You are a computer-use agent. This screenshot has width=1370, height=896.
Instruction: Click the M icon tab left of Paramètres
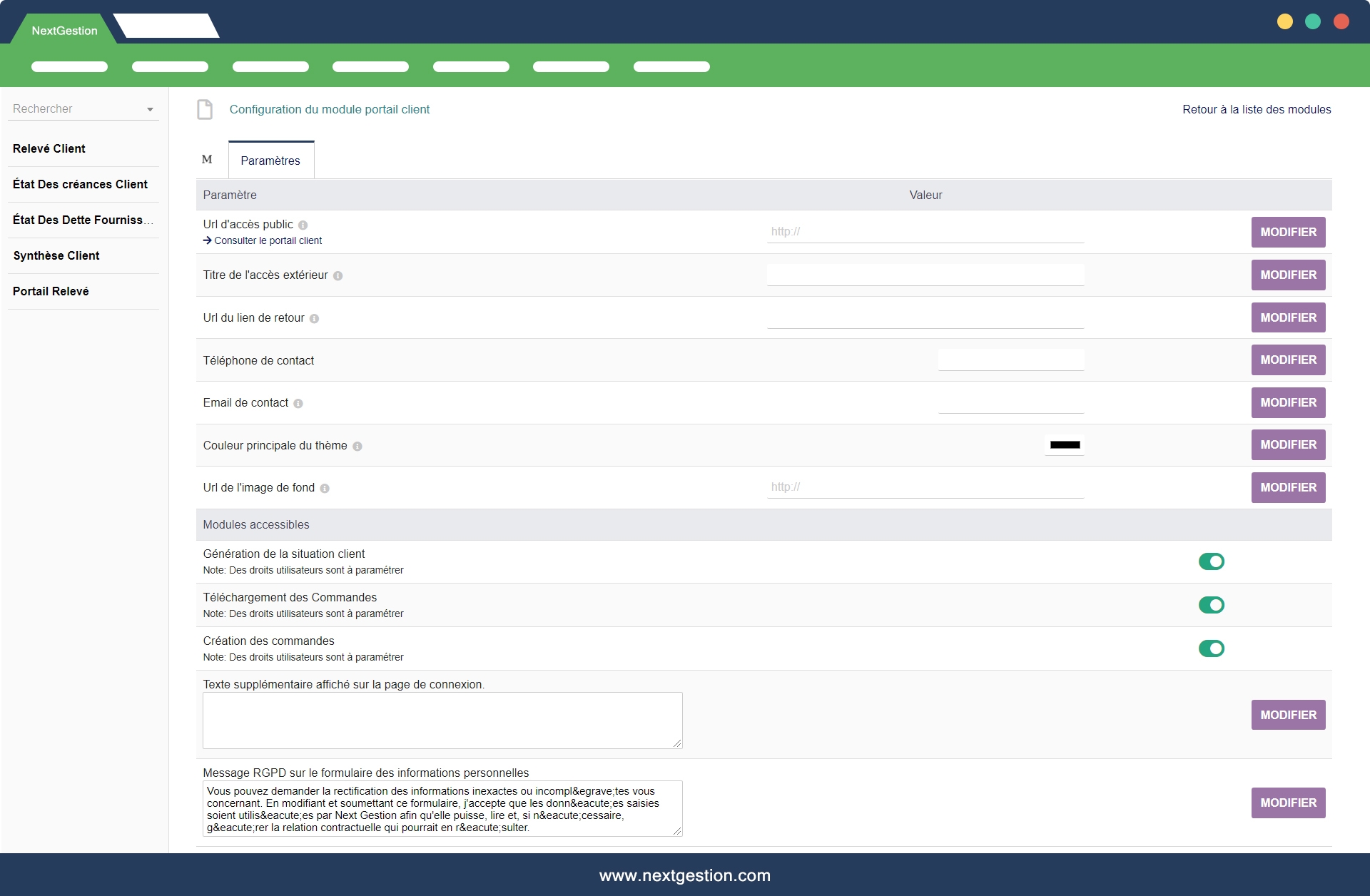tap(207, 160)
